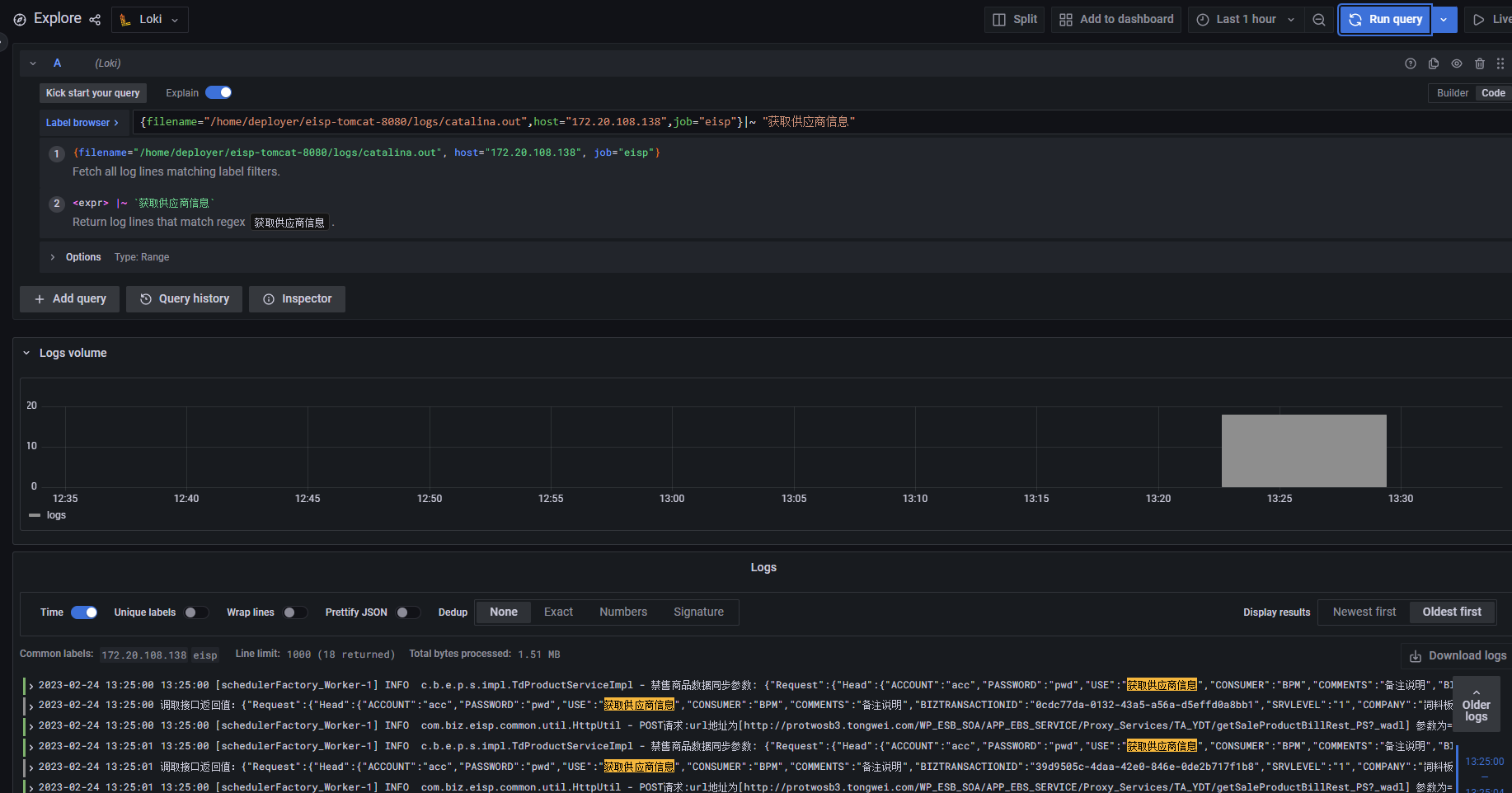Click the 13:25:00 logs timeline marker

[x=1484, y=762]
